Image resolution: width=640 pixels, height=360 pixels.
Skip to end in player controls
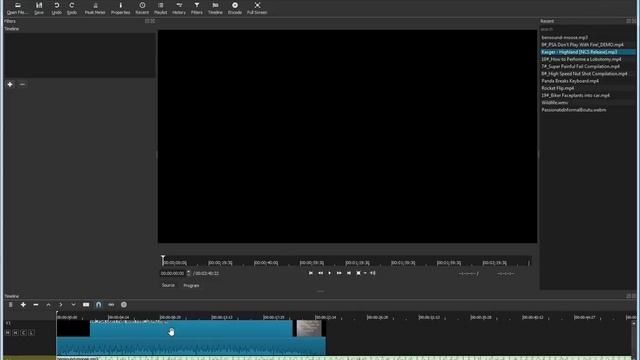point(349,273)
